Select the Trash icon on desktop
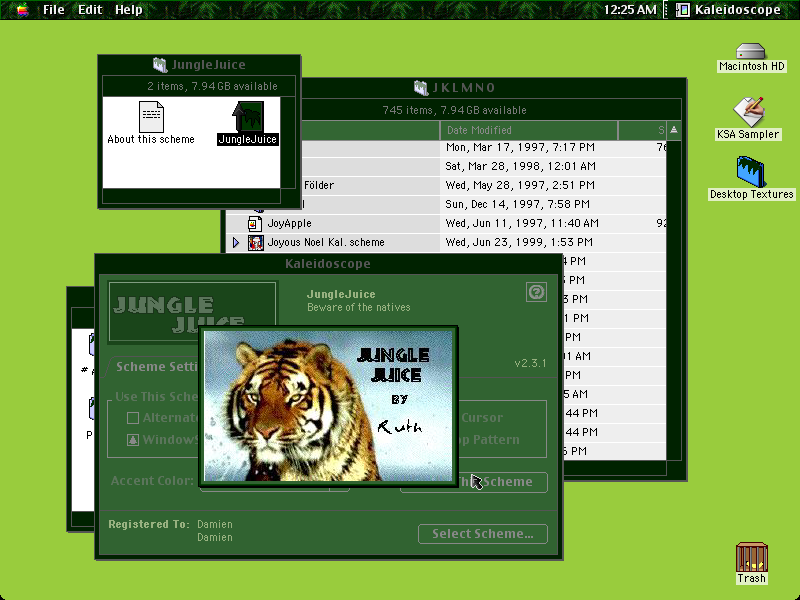Image resolution: width=800 pixels, height=600 pixels. pos(752,557)
